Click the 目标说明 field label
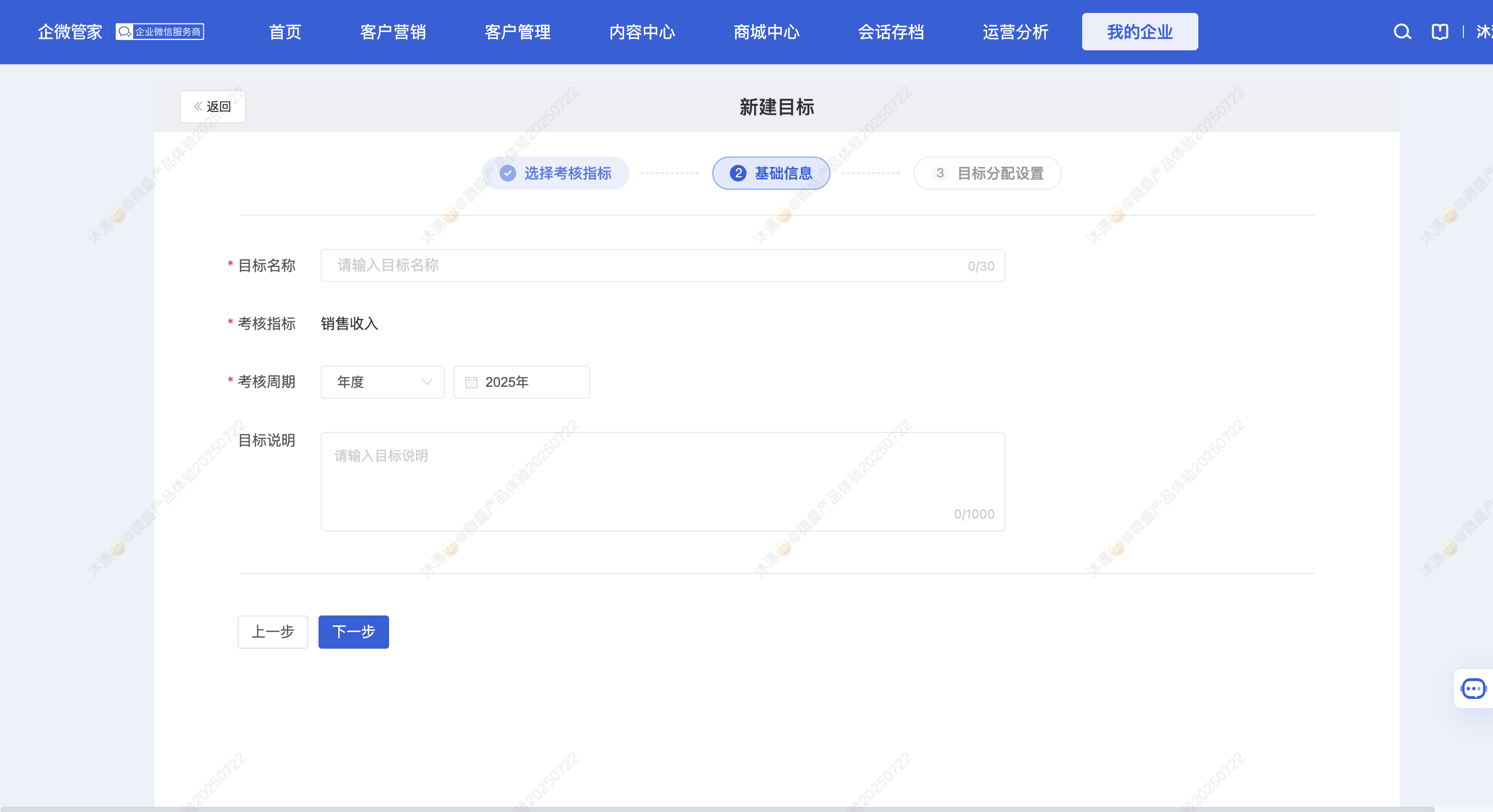This screenshot has width=1493, height=812. (267, 441)
